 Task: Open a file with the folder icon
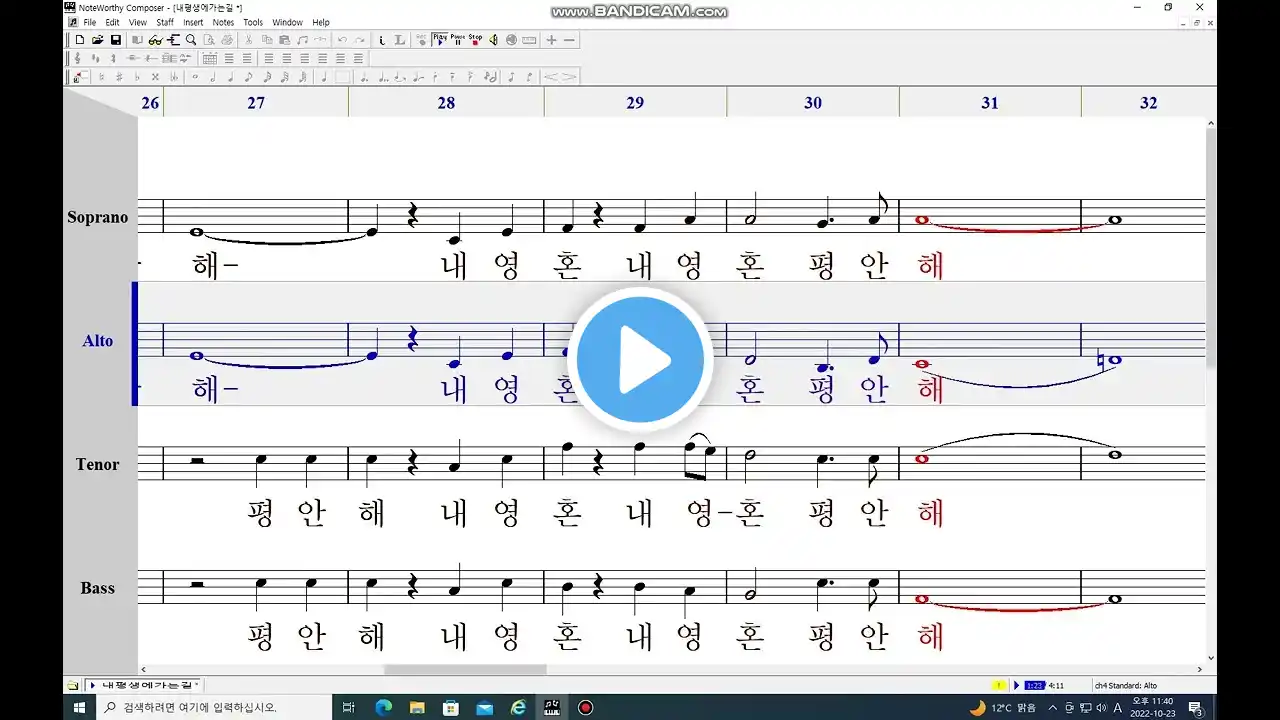(x=97, y=40)
